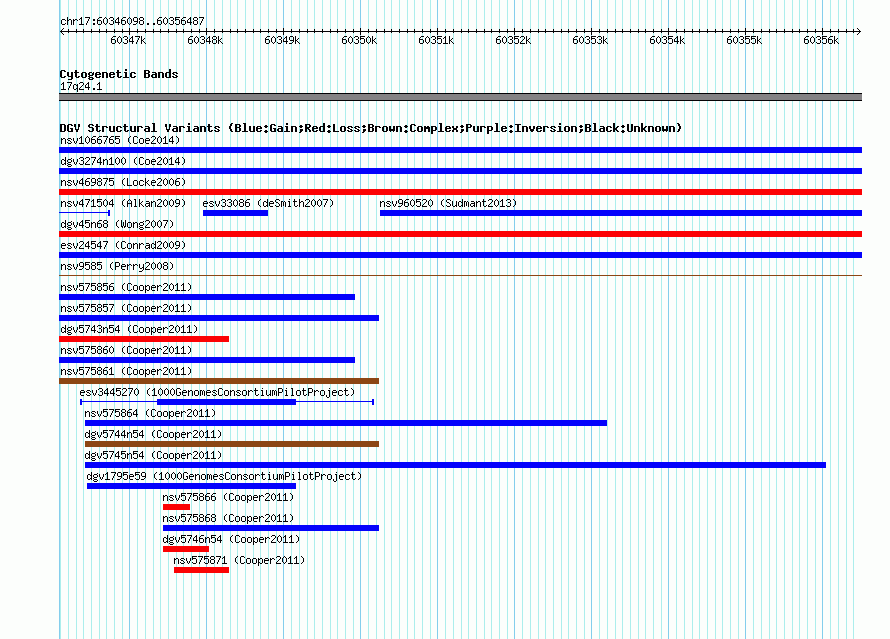This screenshot has height=639, width=890.
Task: Select the brown nsv575861 complex bar
Action: point(219,381)
